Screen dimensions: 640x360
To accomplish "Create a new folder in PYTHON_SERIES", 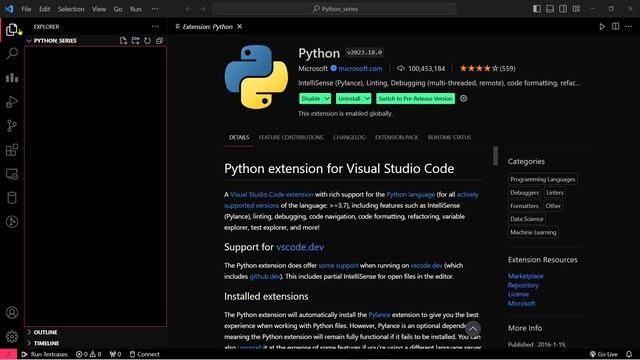I will tap(136, 40).
